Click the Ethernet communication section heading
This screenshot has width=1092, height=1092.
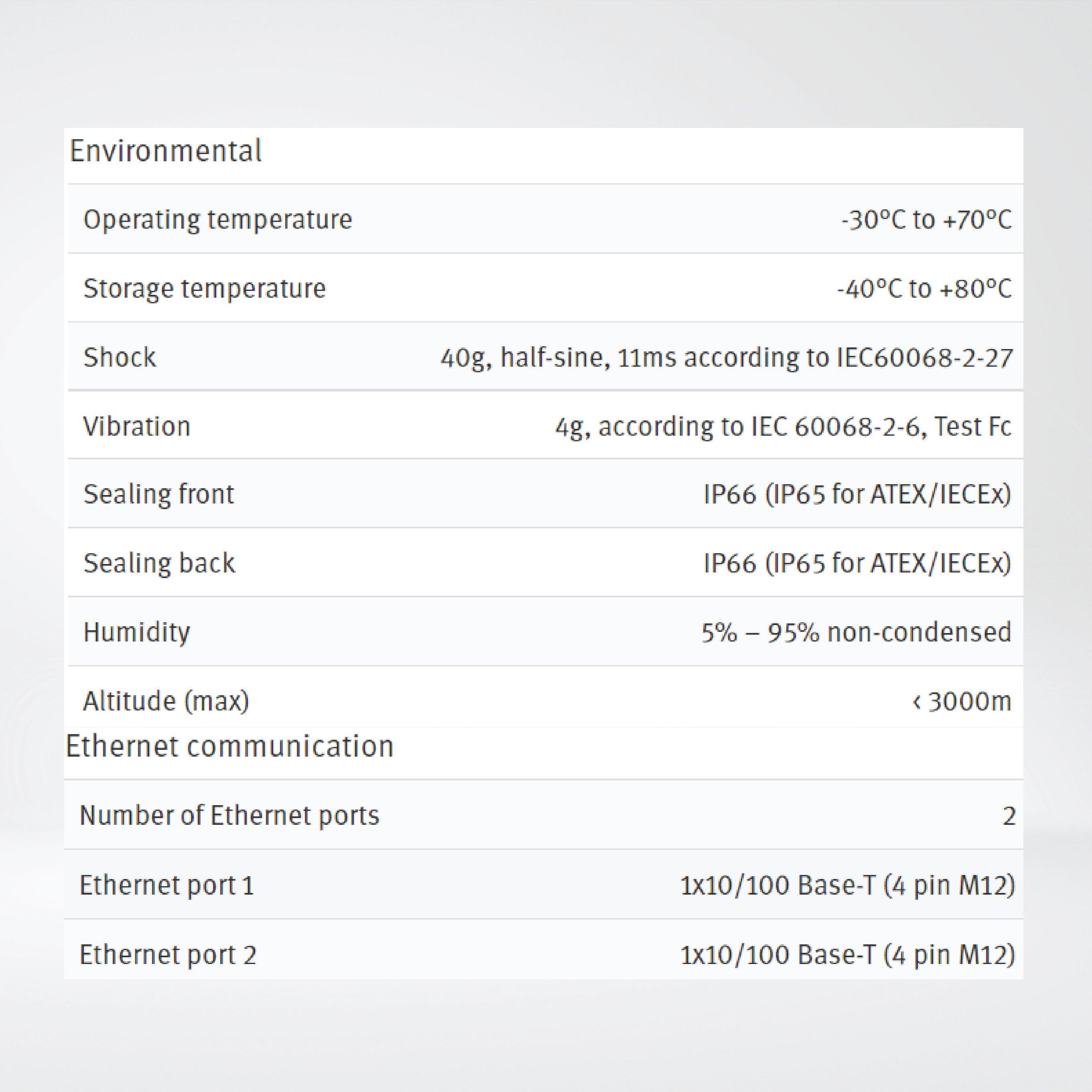click(229, 746)
